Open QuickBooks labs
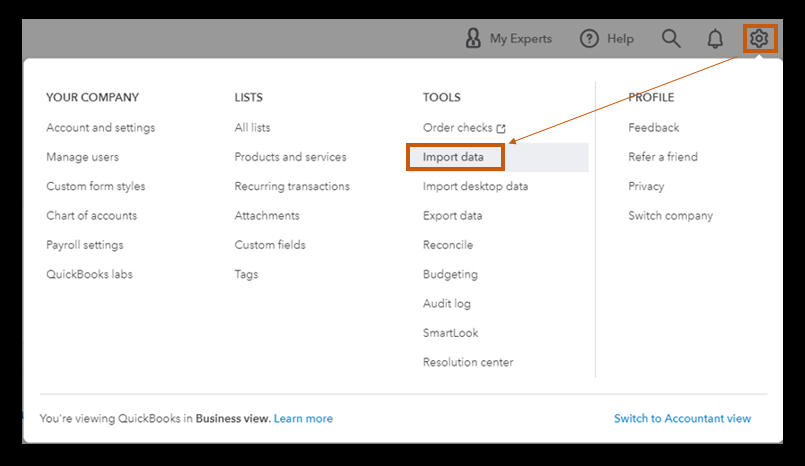 coord(89,274)
